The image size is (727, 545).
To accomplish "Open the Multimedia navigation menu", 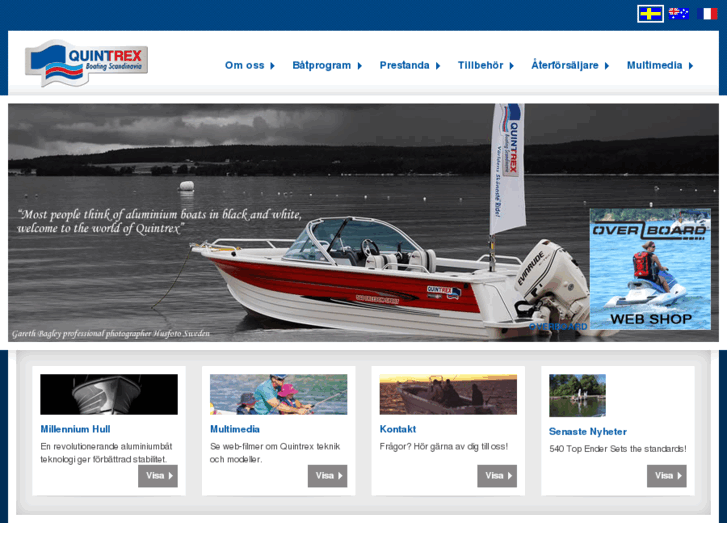I will point(654,65).
